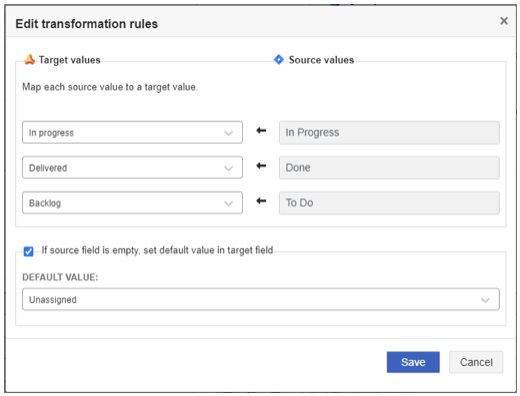Click the arrow beside In Progress source

click(261, 131)
